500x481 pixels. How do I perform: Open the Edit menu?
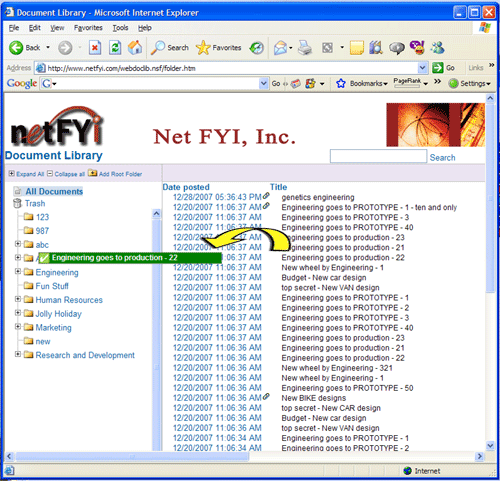point(35,28)
